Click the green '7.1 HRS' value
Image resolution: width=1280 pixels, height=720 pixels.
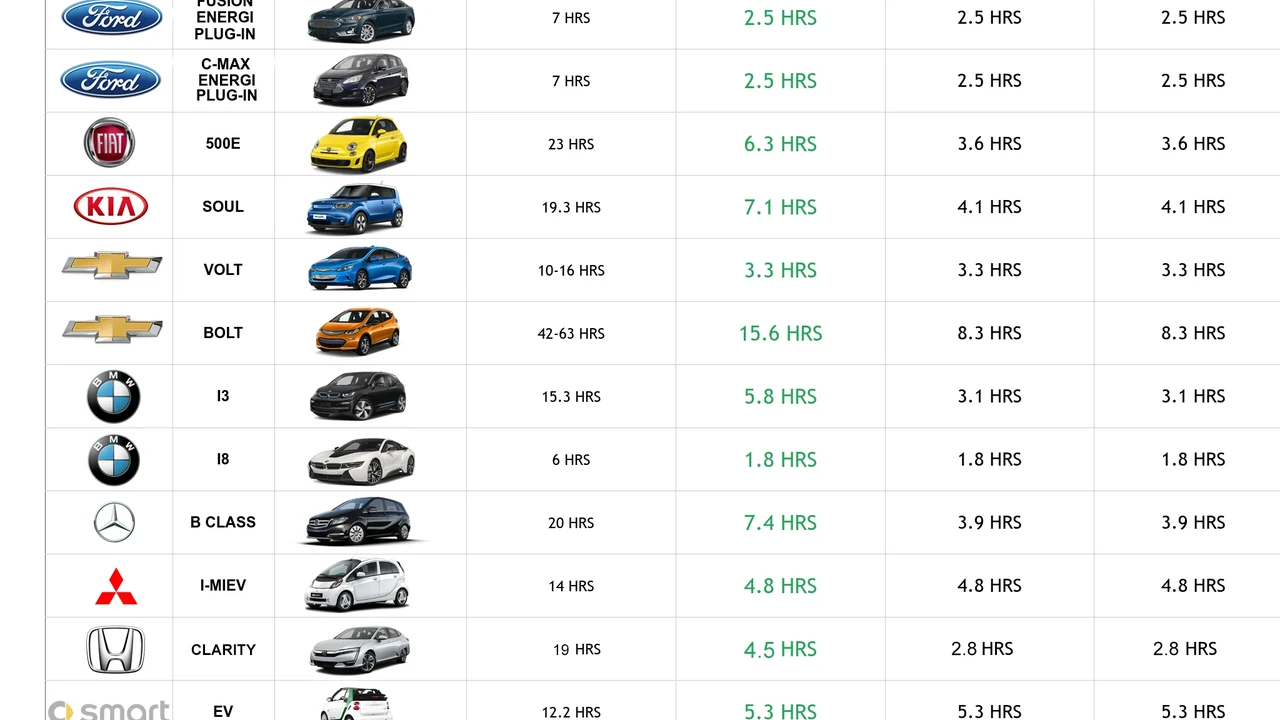coord(780,207)
